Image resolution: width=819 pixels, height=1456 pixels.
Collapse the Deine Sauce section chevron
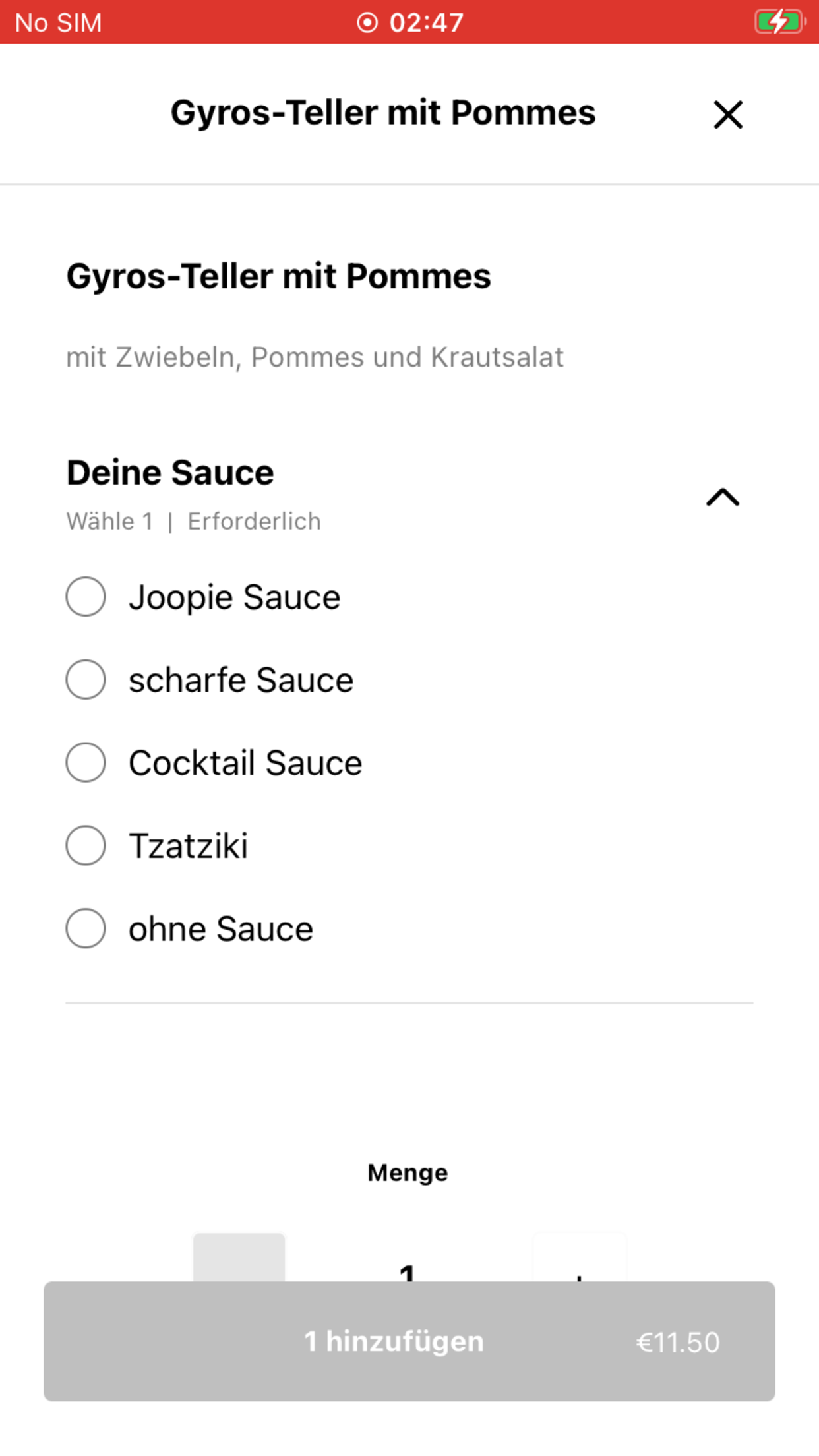pos(723,497)
